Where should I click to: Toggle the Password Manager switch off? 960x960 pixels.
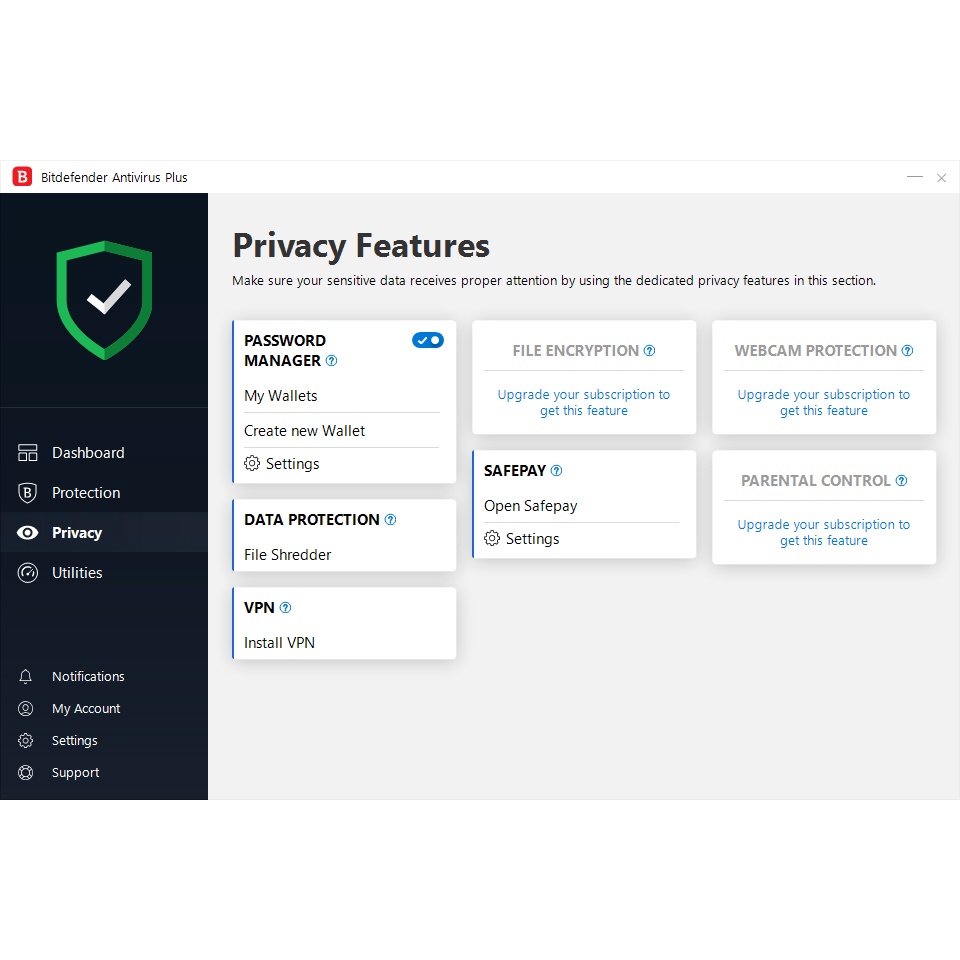427,341
